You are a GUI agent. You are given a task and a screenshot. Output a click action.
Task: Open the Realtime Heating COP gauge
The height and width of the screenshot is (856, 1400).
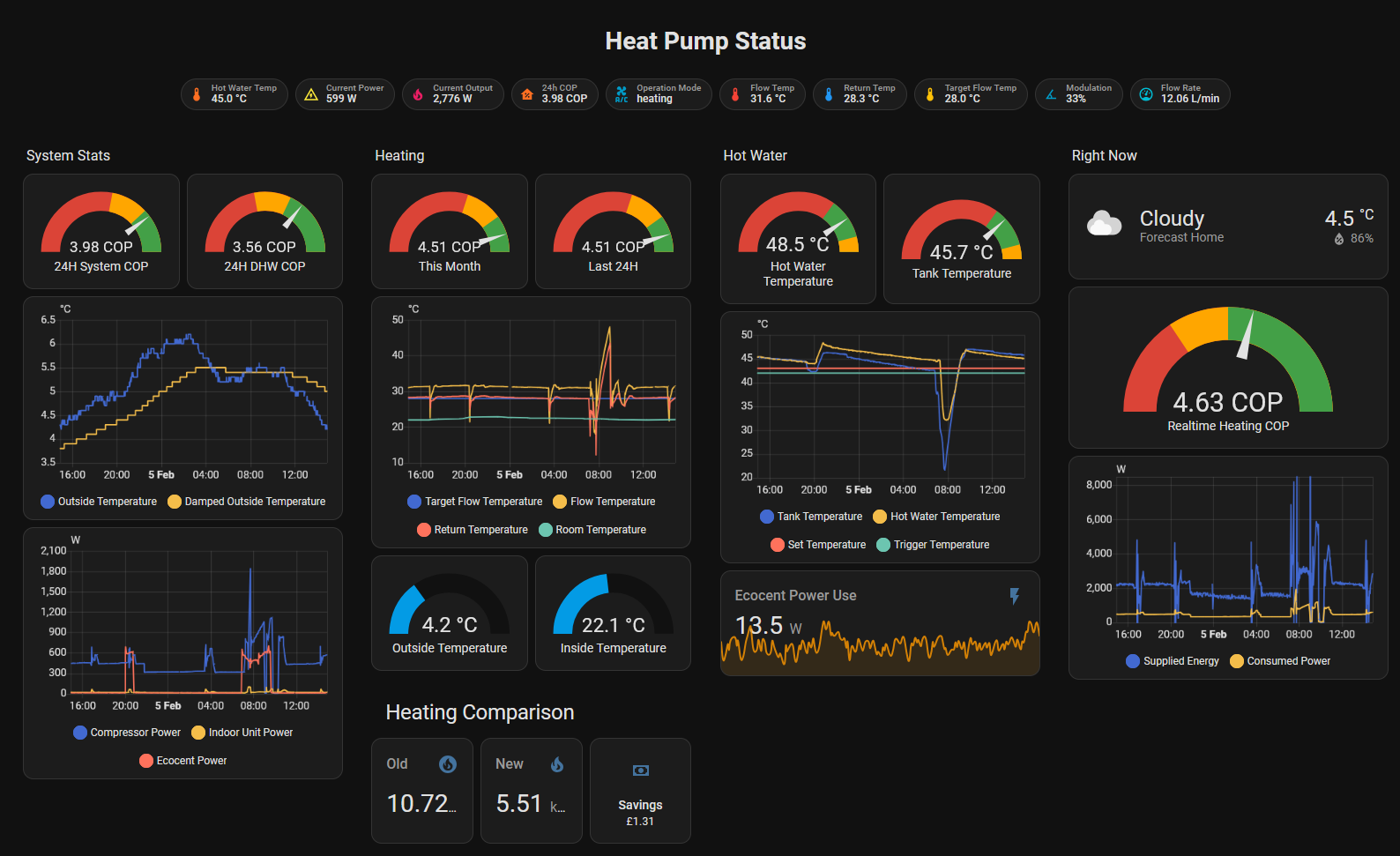tap(1227, 368)
